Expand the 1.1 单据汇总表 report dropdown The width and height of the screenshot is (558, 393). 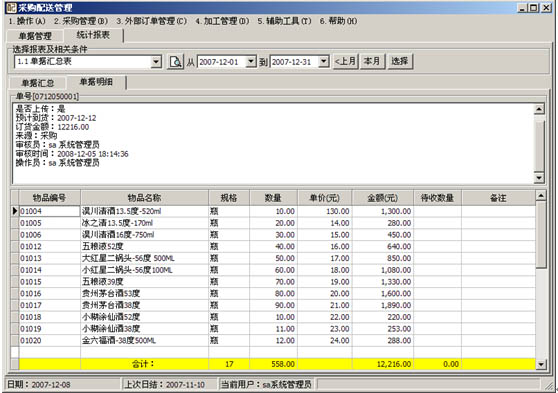point(156,62)
